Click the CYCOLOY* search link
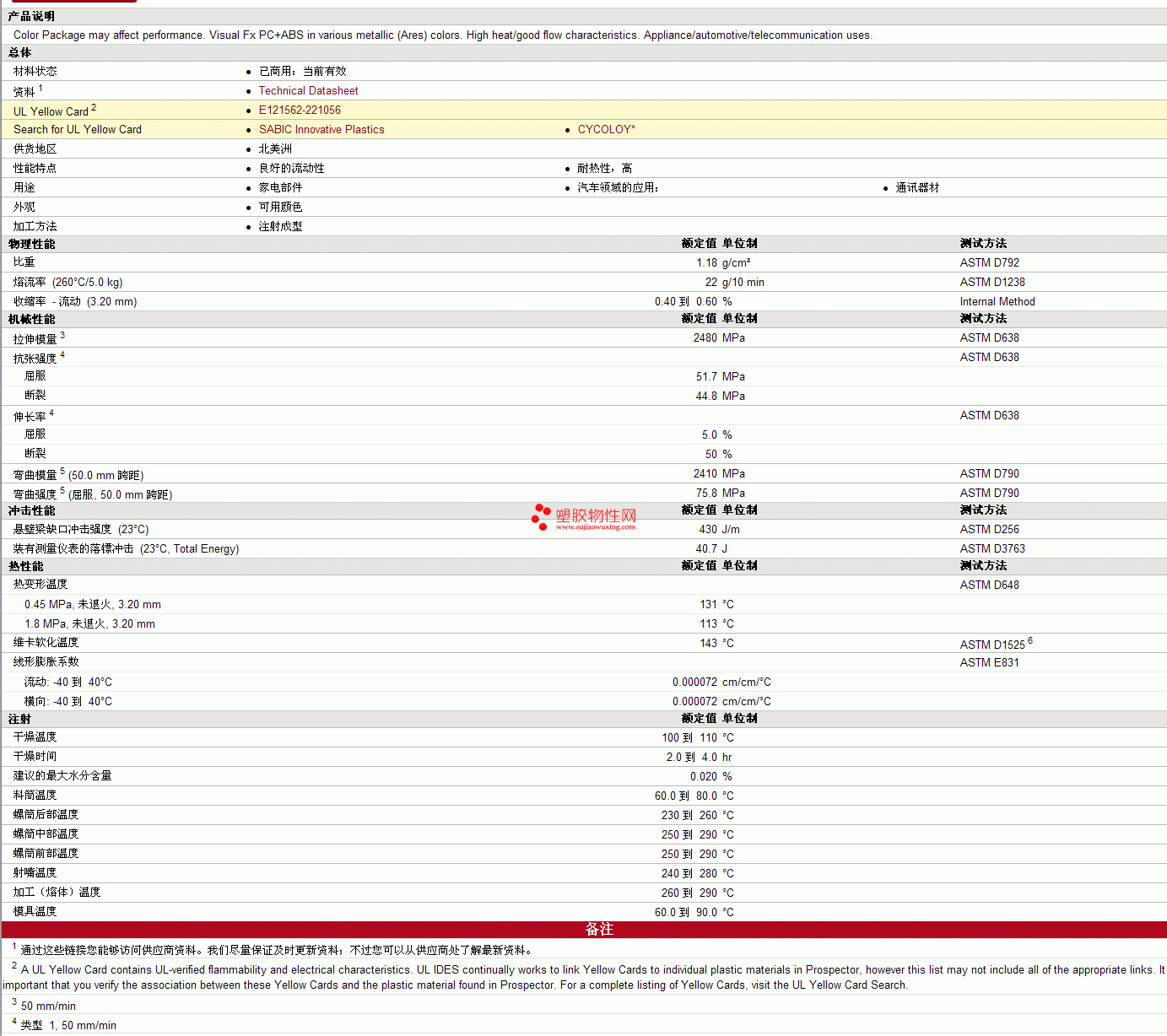The width and height of the screenshot is (1167, 1036). (606, 130)
